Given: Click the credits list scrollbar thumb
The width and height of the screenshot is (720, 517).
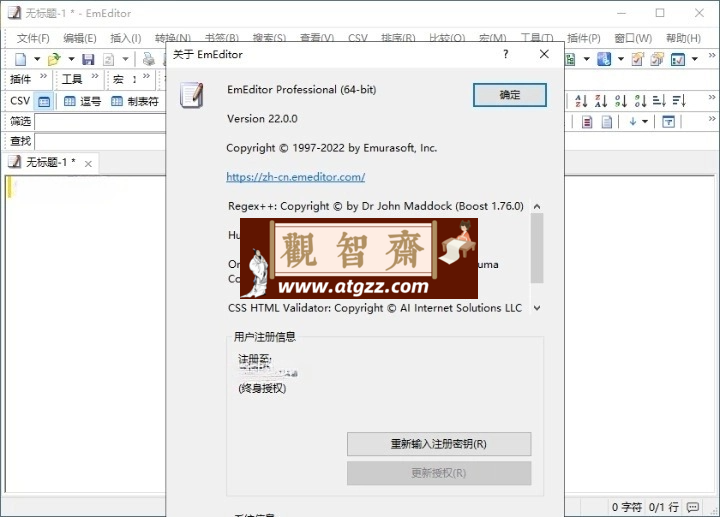Looking at the screenshot, I should point(537,248).
